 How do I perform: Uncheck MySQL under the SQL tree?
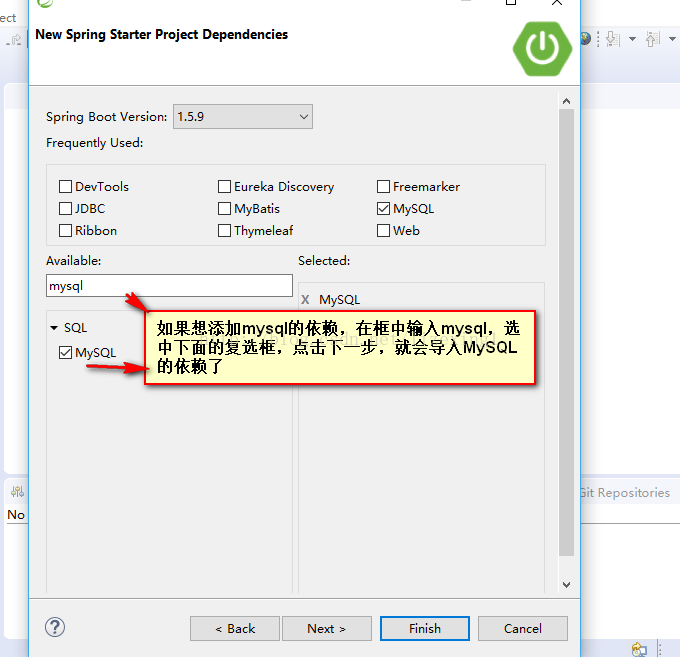[x=65, y=353]
